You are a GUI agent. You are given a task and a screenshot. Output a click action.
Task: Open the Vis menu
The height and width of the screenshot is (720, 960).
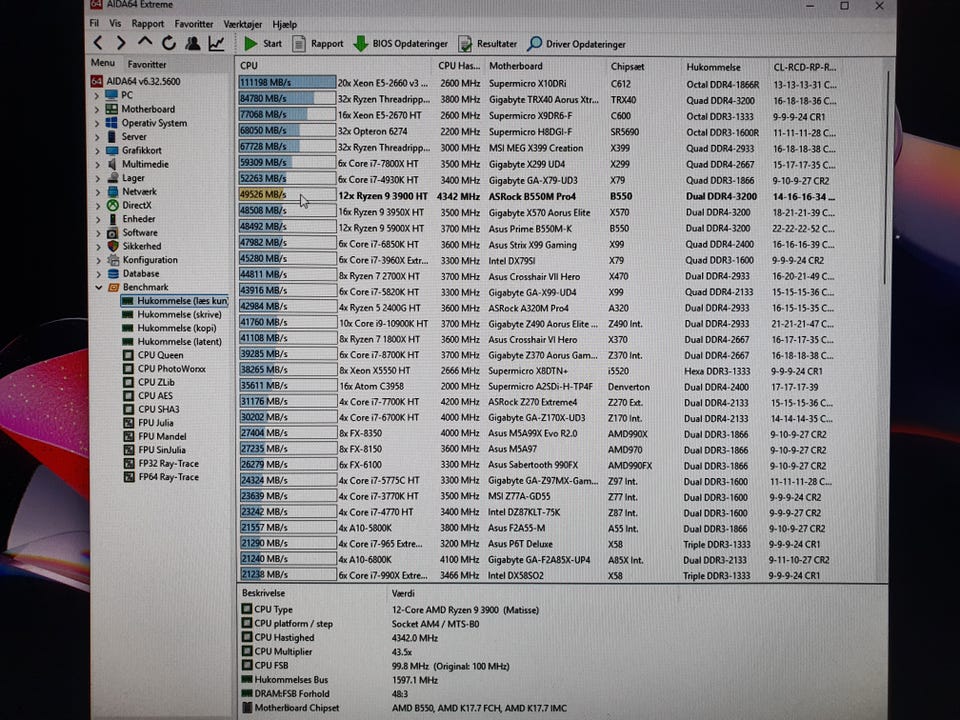coord(115,23)
